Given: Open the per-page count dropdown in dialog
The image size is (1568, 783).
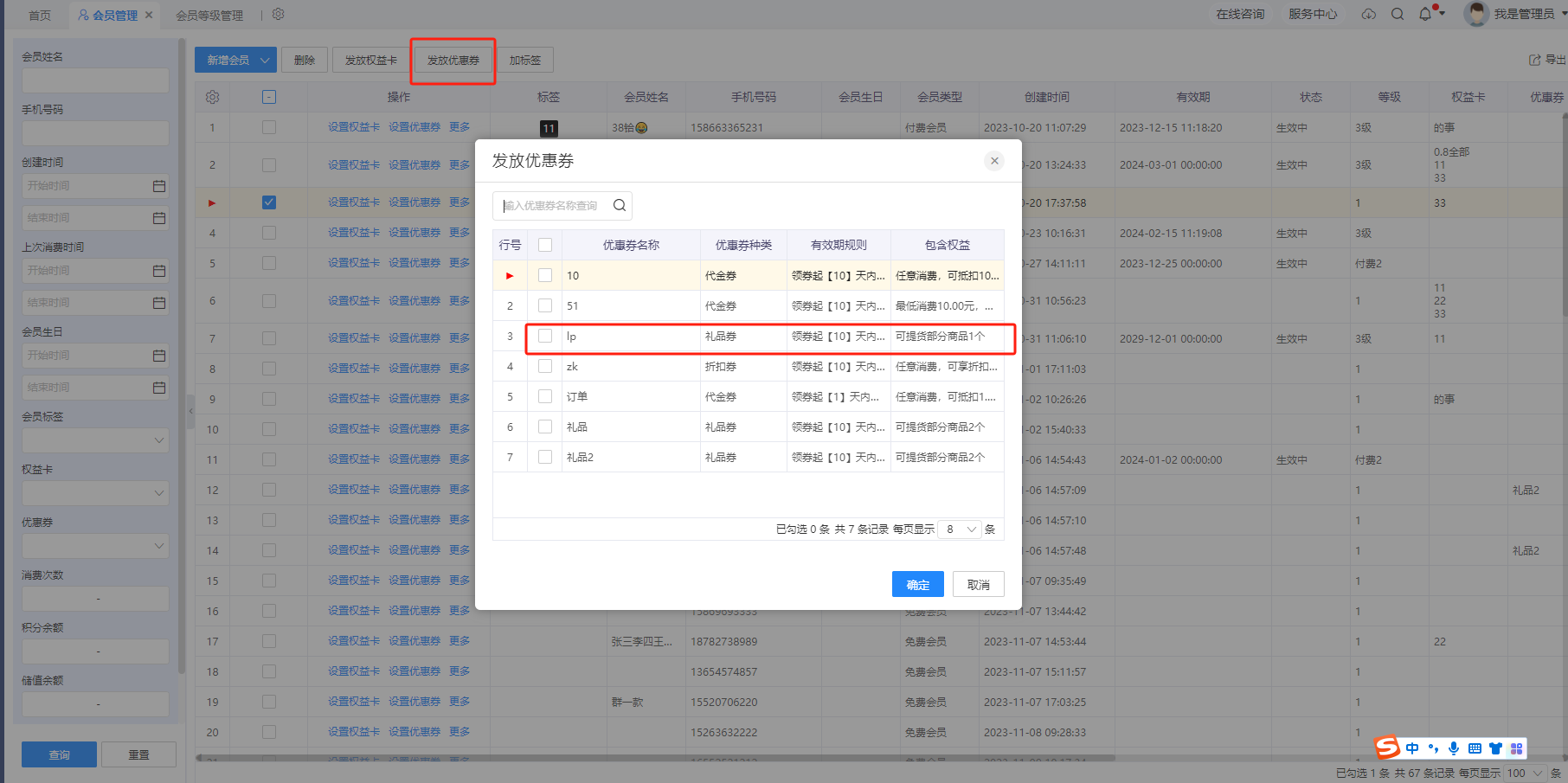Looking at the screenshot, I should tap(961, 529).
